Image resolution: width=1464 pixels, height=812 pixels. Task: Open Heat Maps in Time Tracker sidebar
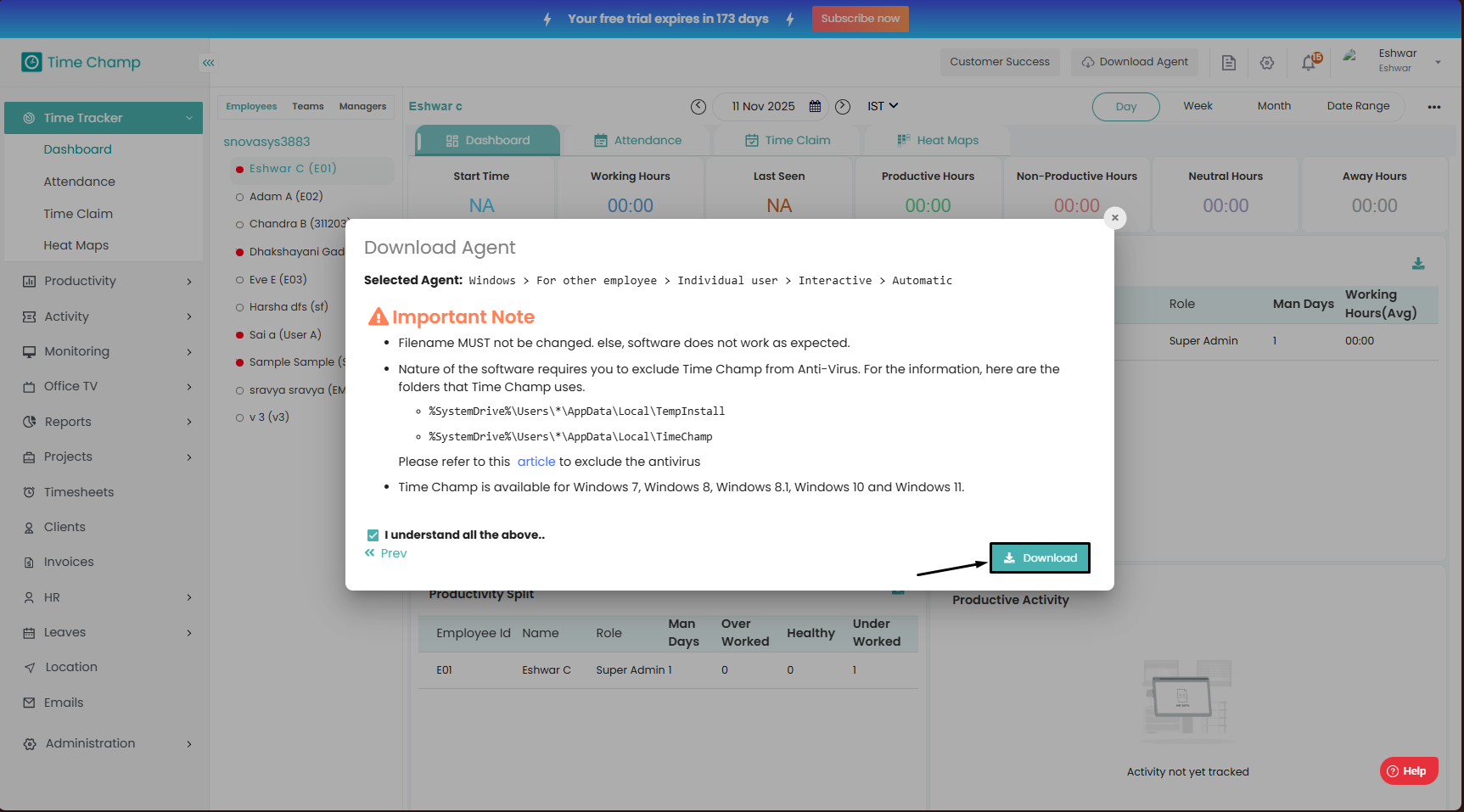point(76,245)
